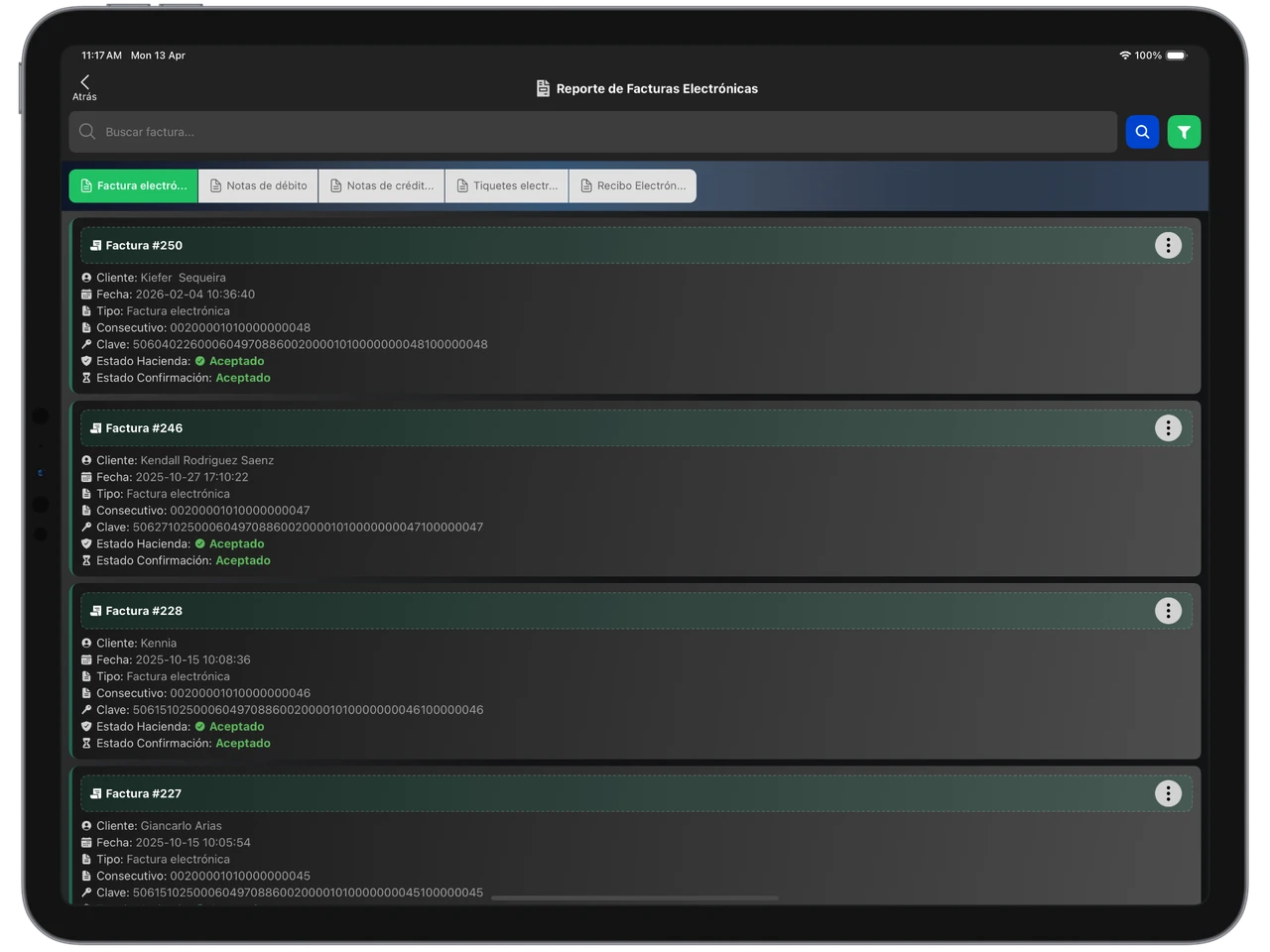Click the Factura #246 header title

point(144,428)
